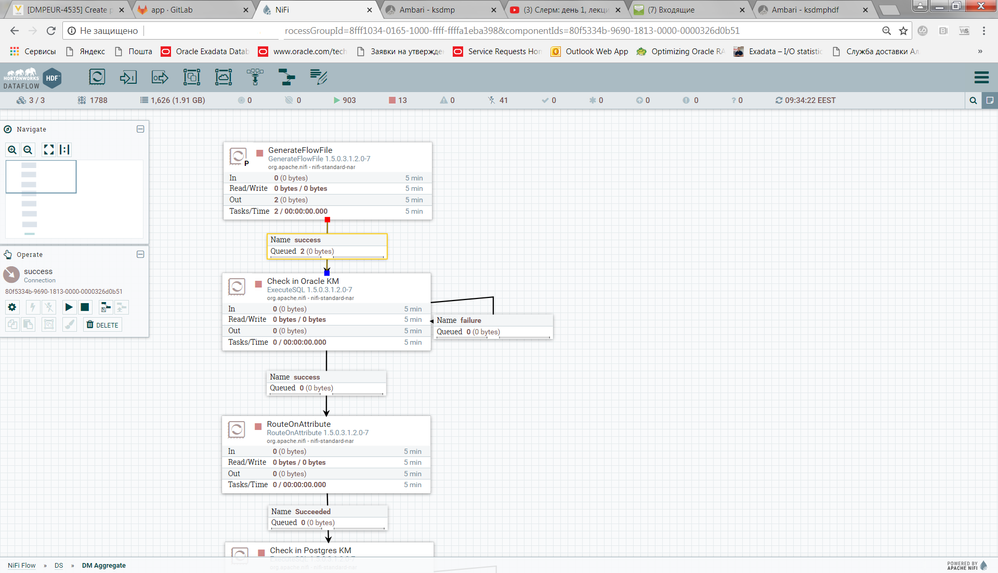Click the Disable icon in Operate panel
Viewport: 998px width, 573px height.
[x=48, y=307]
